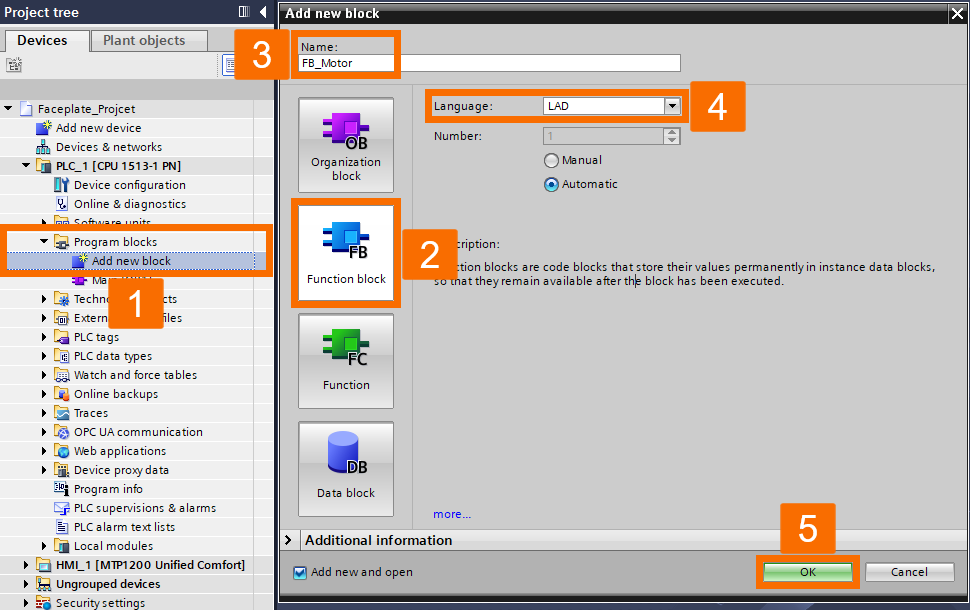Click the more... link
Screen dimensions: 970x610
point(451,513)
